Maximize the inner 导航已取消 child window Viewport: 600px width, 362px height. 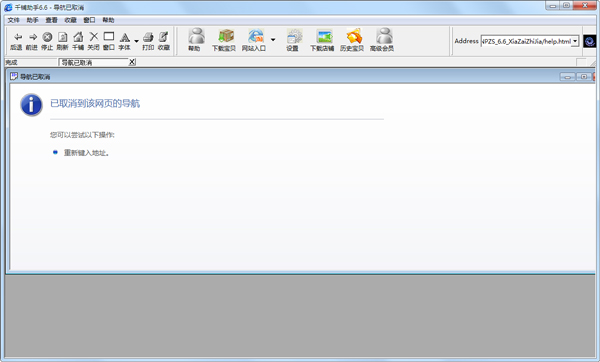[x=584, y=77]
